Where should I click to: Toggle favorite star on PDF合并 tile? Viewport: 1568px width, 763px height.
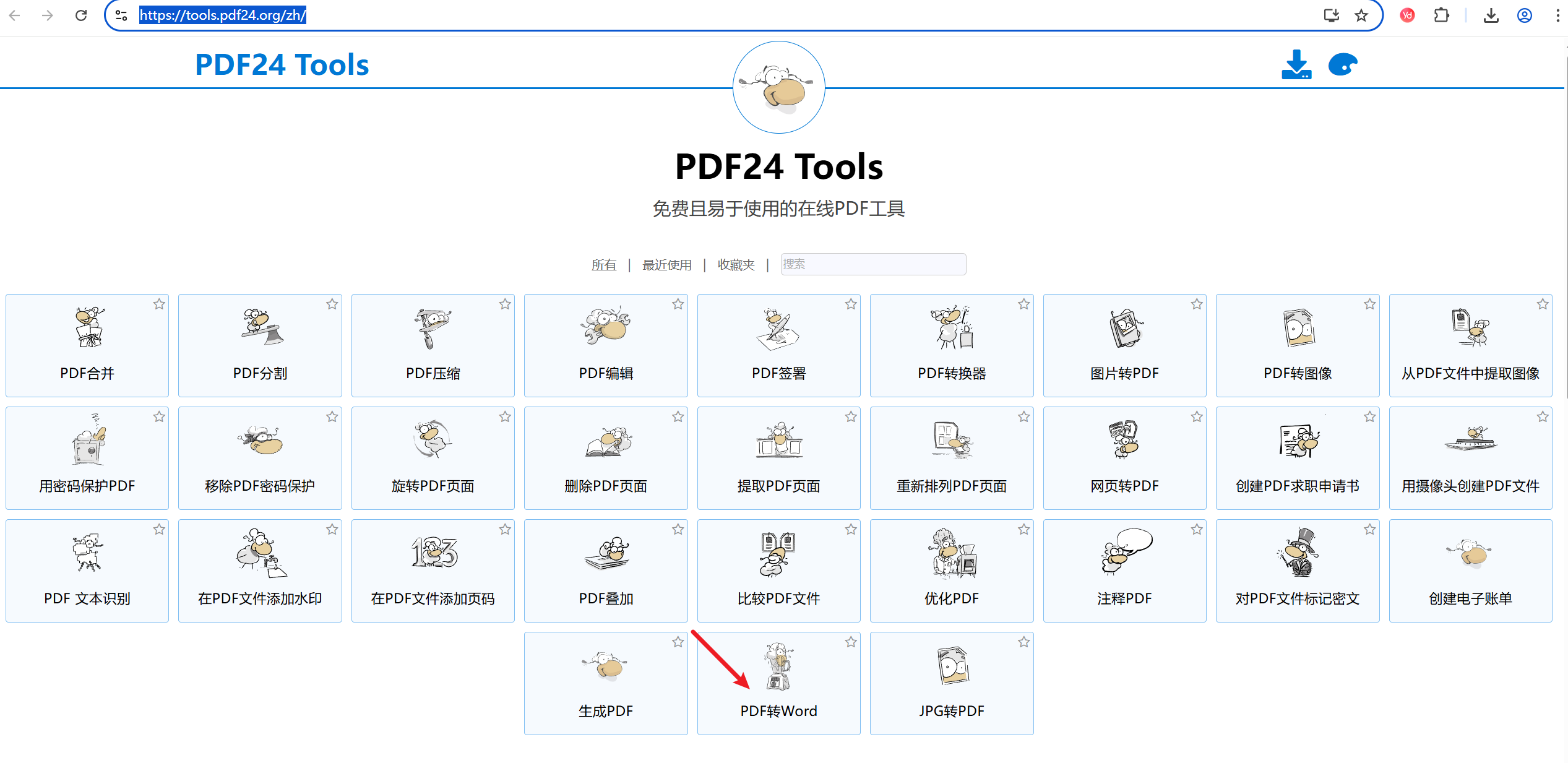click(x=159, y=304)
